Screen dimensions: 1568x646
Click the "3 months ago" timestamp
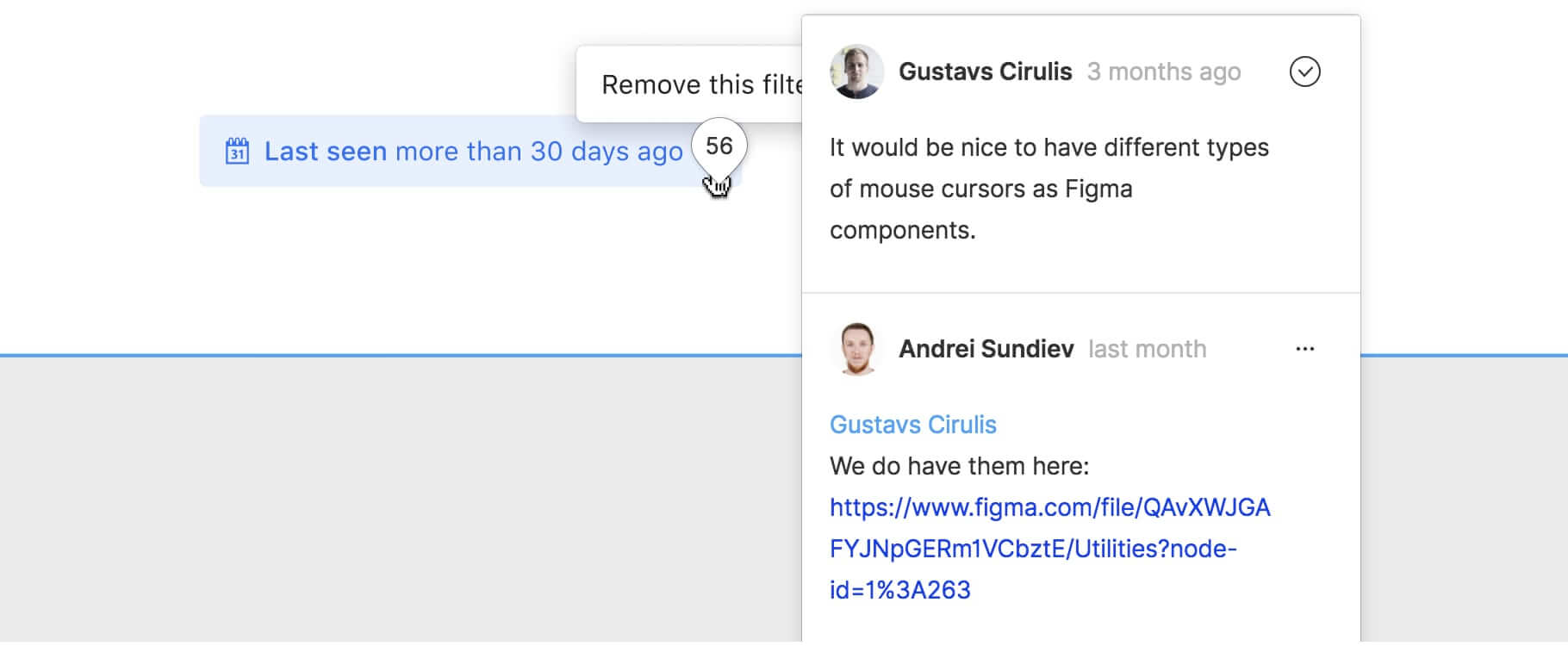(x=1163, y=71)
